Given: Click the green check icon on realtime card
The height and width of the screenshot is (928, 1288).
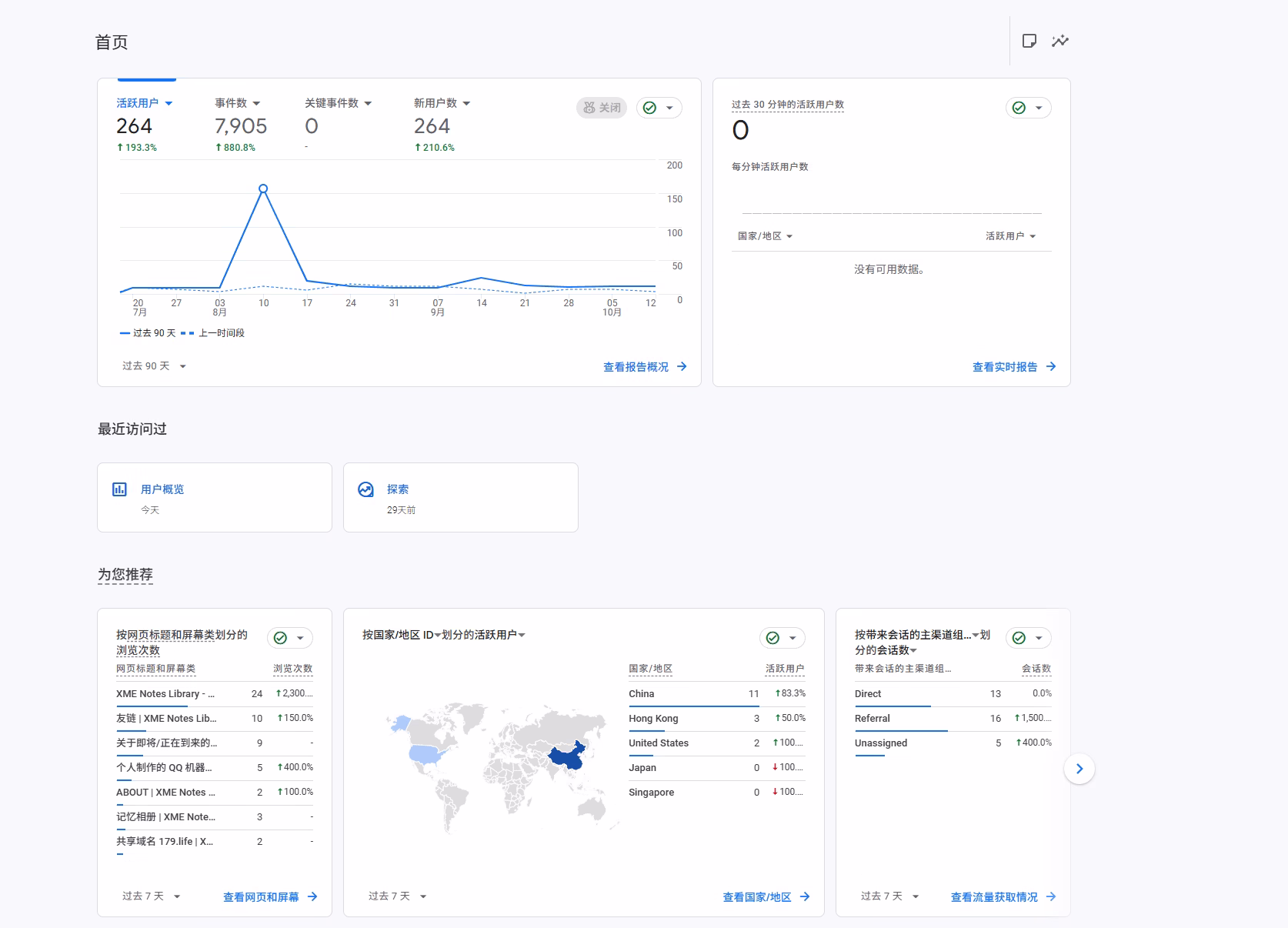Looking at the screenshot, I should point(1019,108).
